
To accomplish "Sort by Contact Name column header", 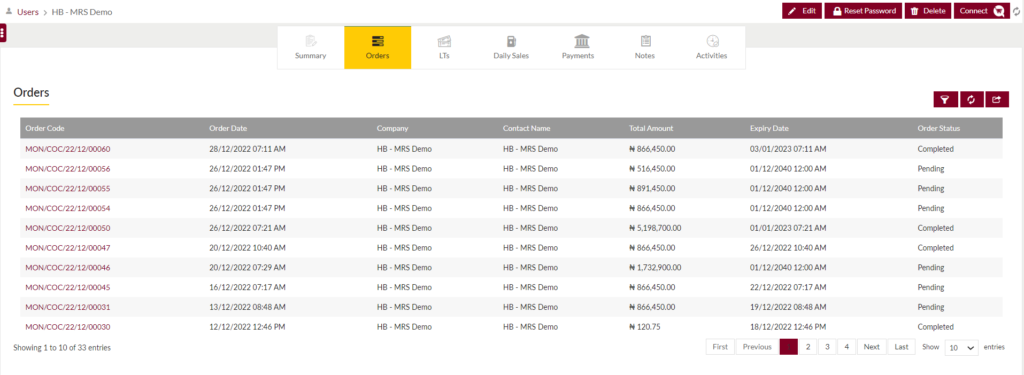I will click(x=526, y=128).
